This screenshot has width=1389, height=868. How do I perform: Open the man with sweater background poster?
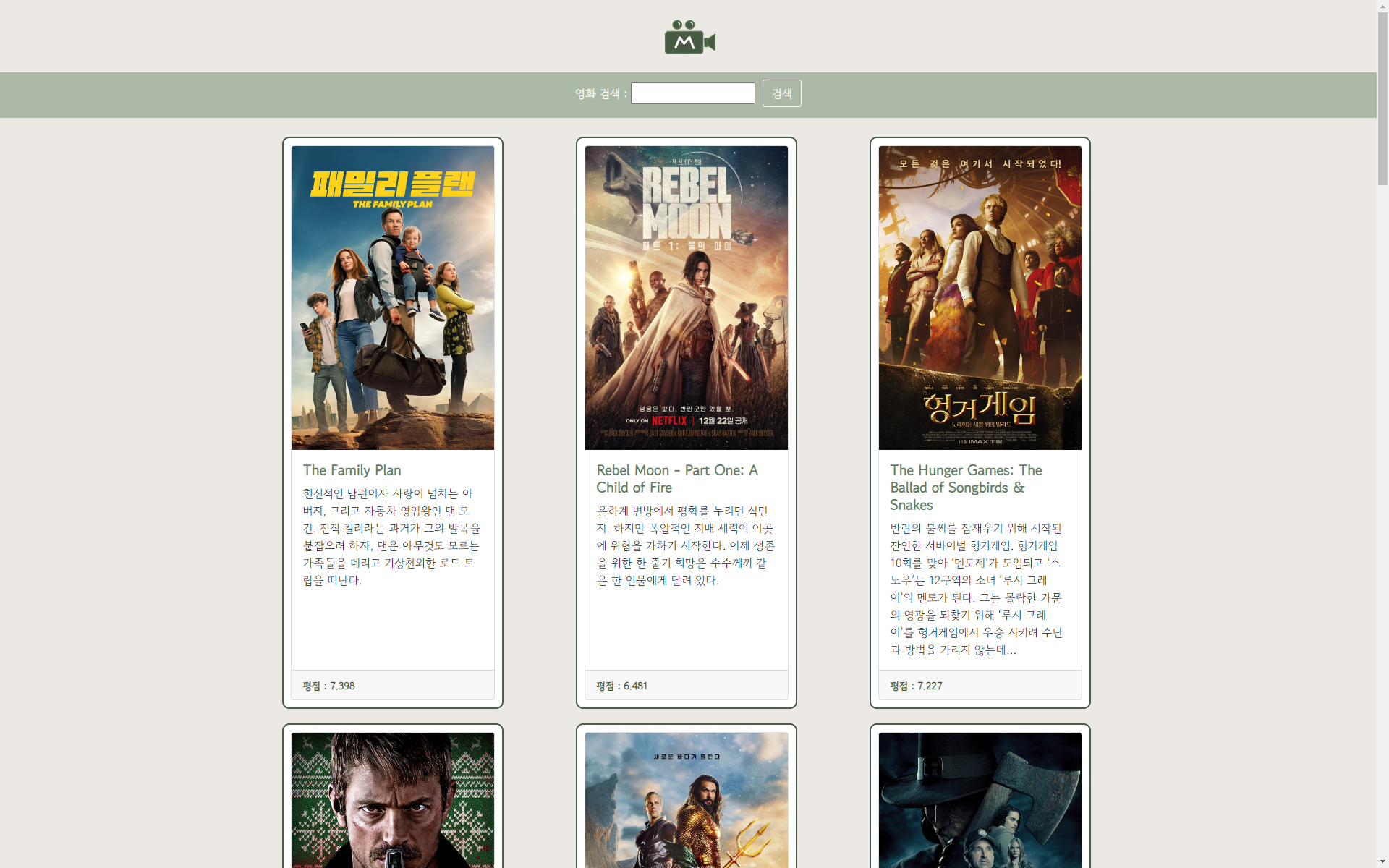[392, 799]
